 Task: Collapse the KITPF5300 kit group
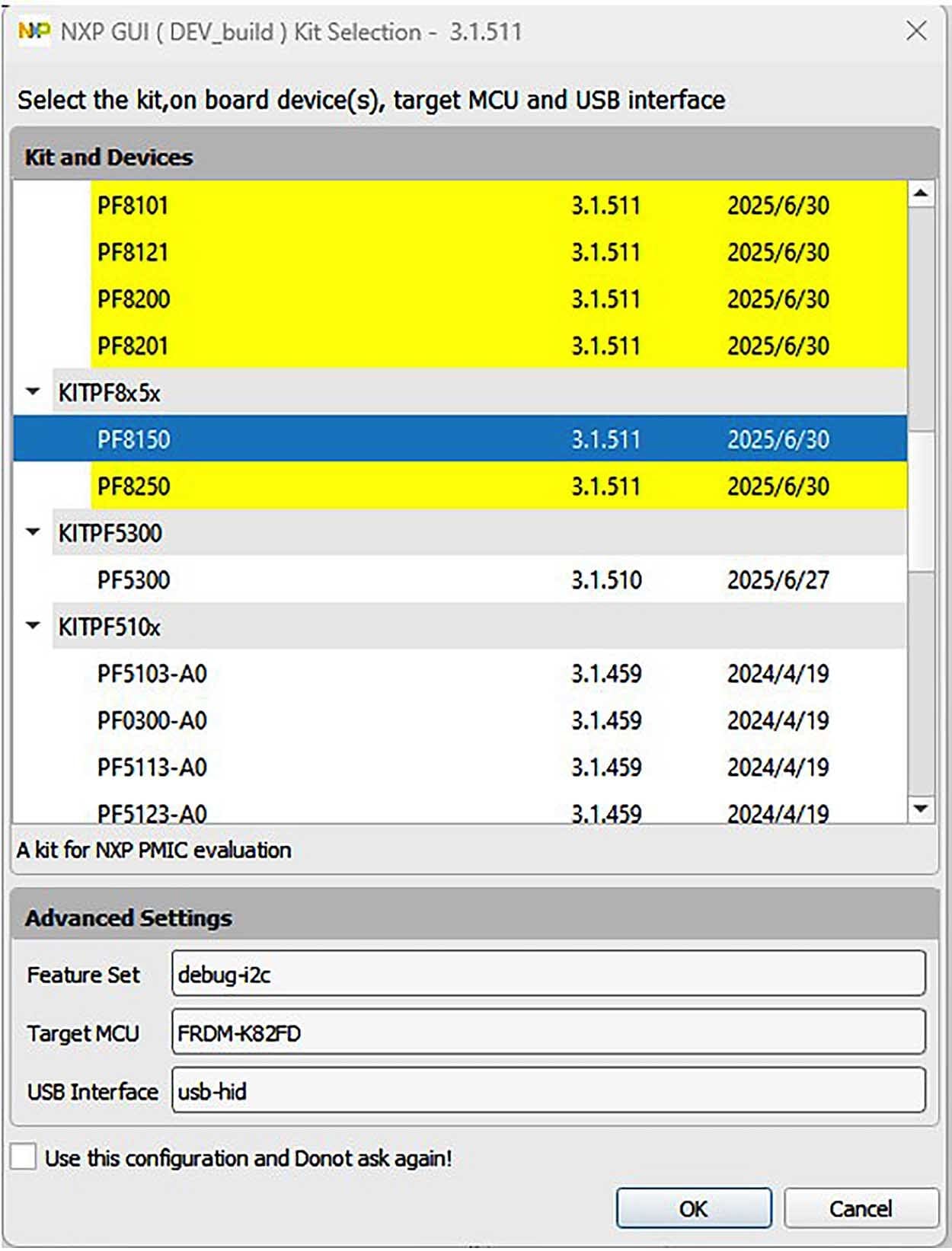point(33,532)
